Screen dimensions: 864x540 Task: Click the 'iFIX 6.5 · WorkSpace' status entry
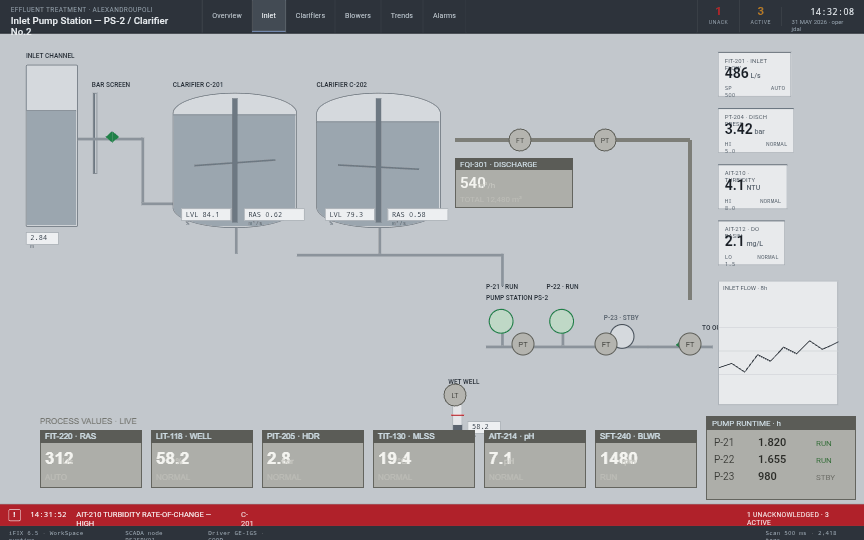(46, 533)
